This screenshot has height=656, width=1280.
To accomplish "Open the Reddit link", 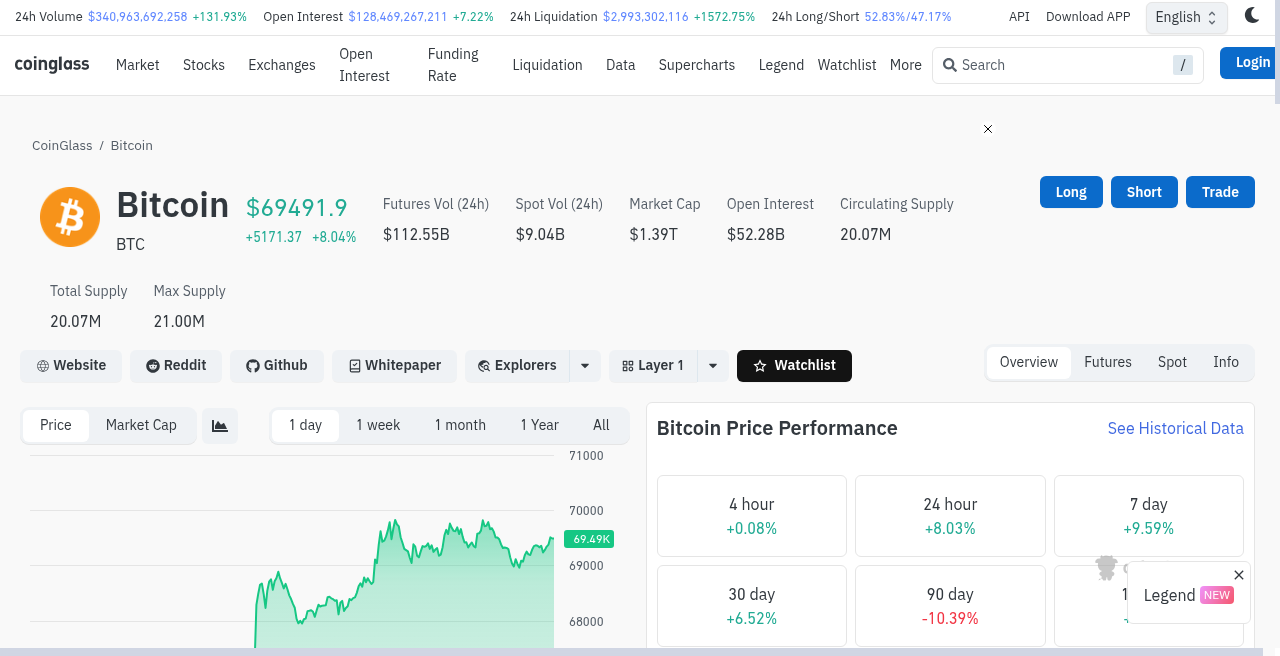I will pos(176,366).
